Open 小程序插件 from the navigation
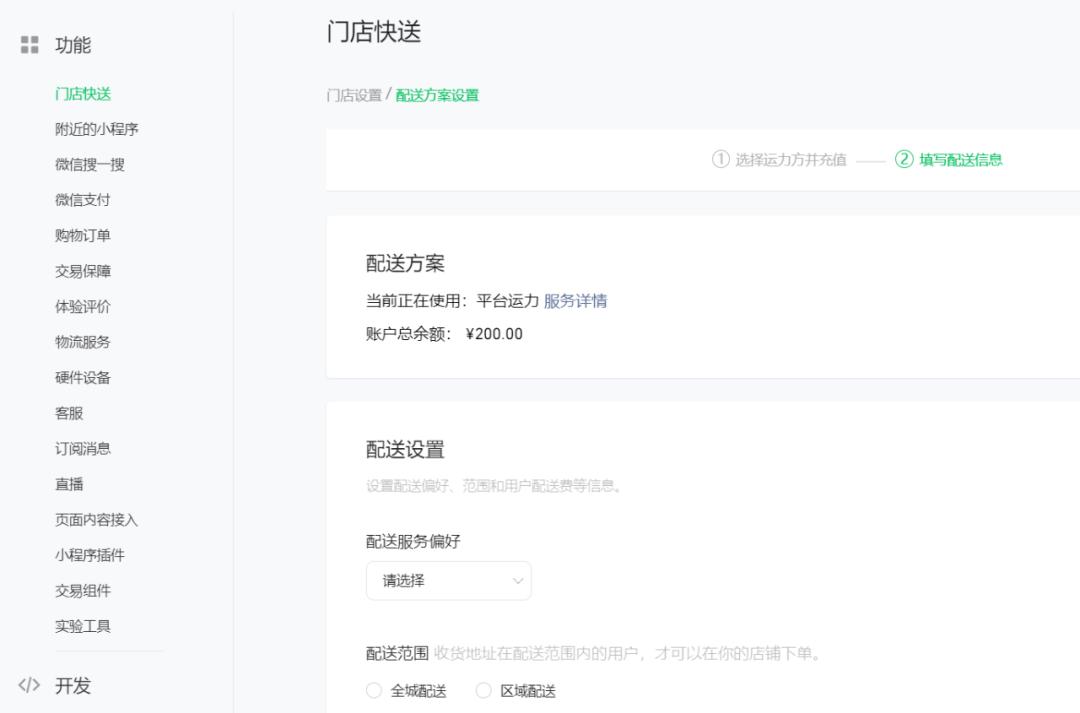 [x=89, y=555]
